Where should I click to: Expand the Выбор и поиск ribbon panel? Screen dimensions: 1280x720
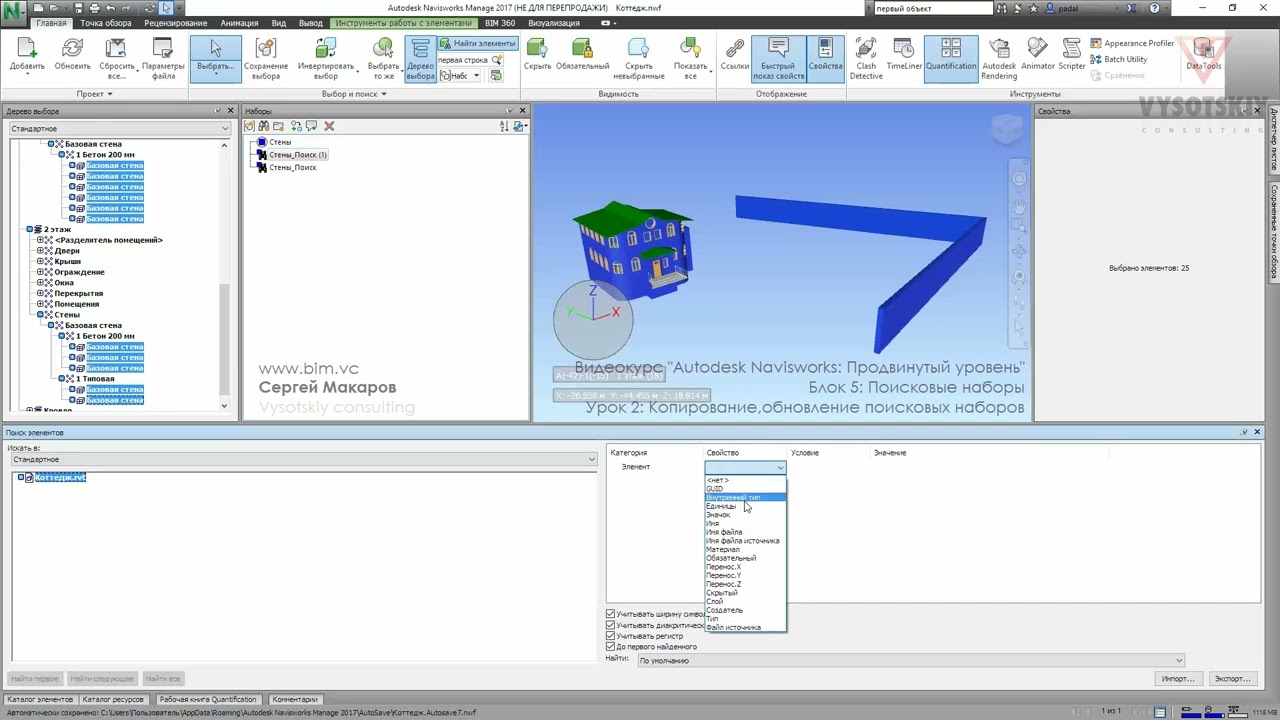(354, 94)
